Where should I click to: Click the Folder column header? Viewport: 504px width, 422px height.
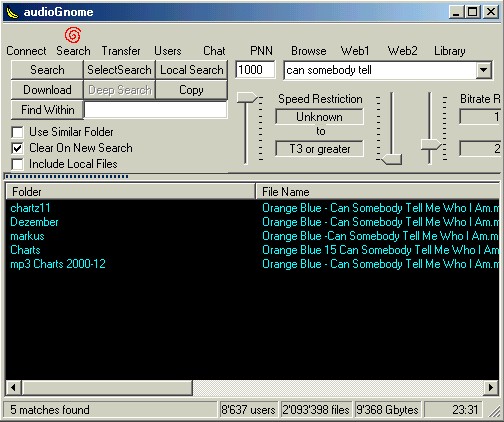point(130,192)
